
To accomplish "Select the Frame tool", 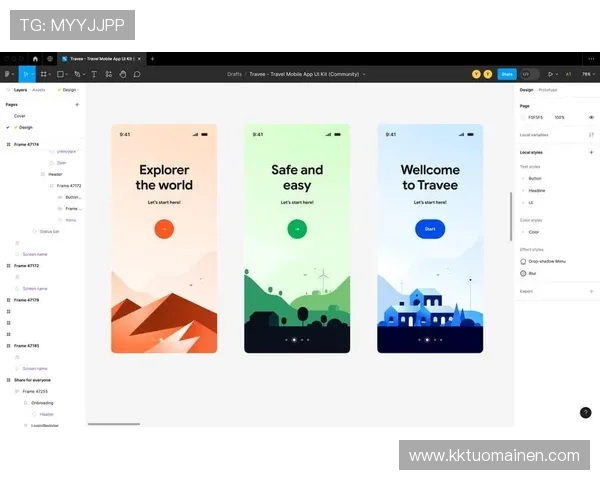I will [x=43, y=74].
